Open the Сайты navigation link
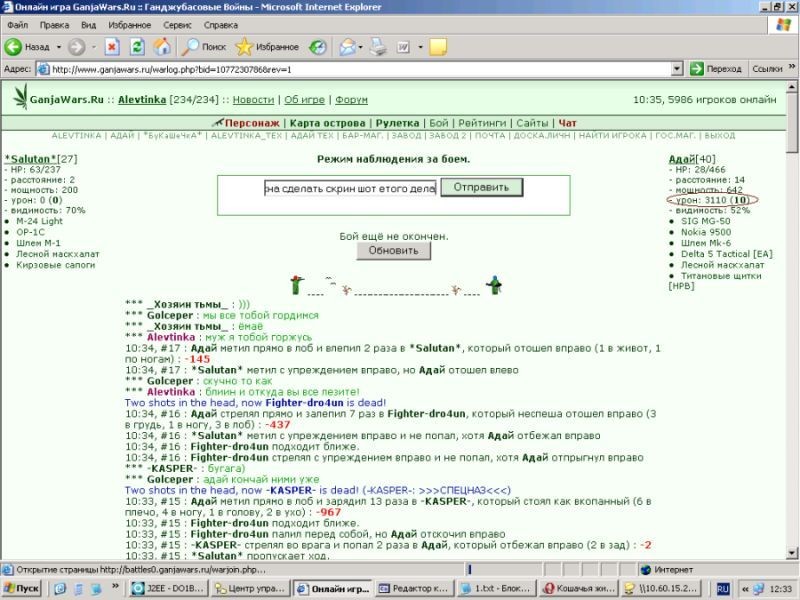 [x=532, y=123]
